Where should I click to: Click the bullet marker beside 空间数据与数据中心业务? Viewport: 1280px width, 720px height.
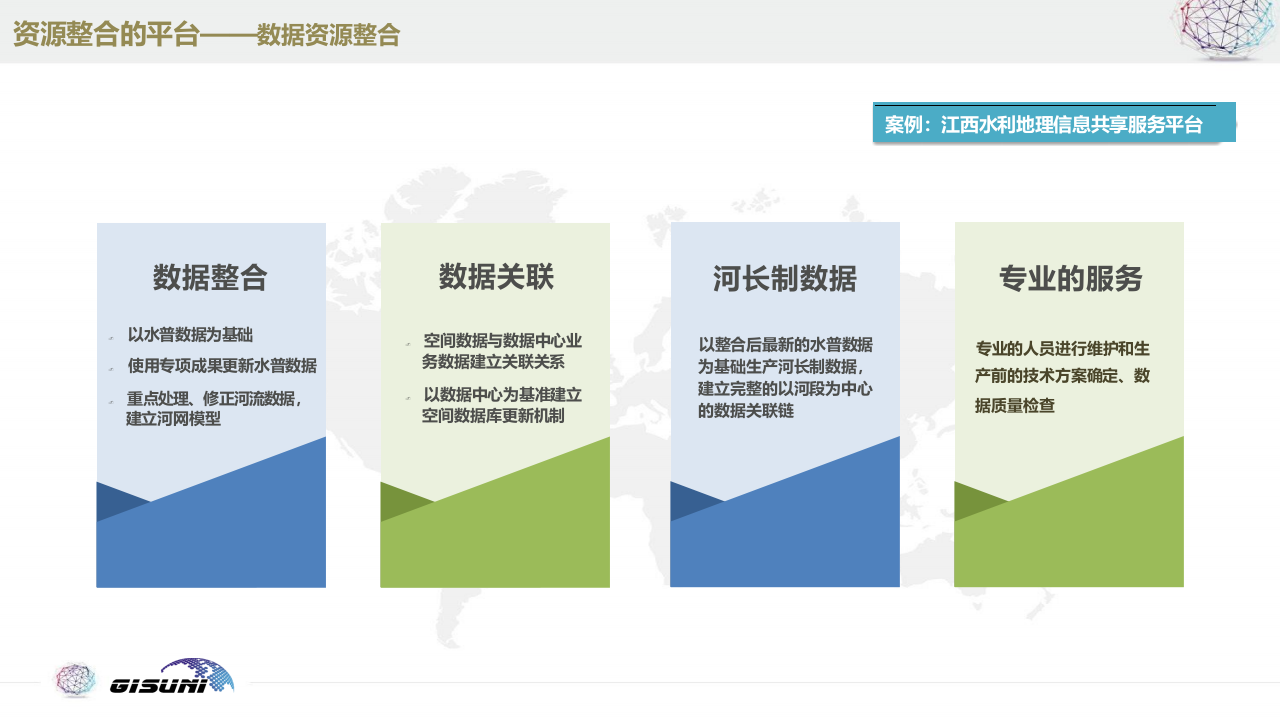407,343
